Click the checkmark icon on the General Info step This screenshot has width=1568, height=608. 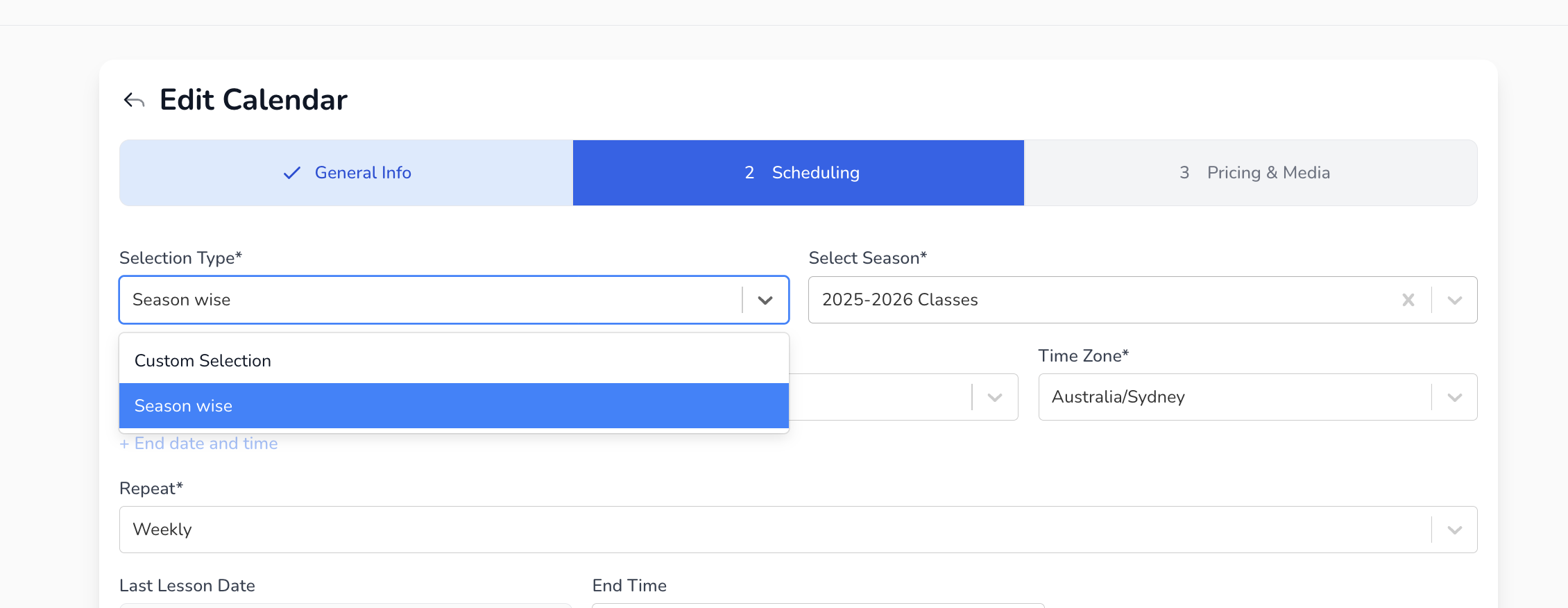(x=292, y=173)
